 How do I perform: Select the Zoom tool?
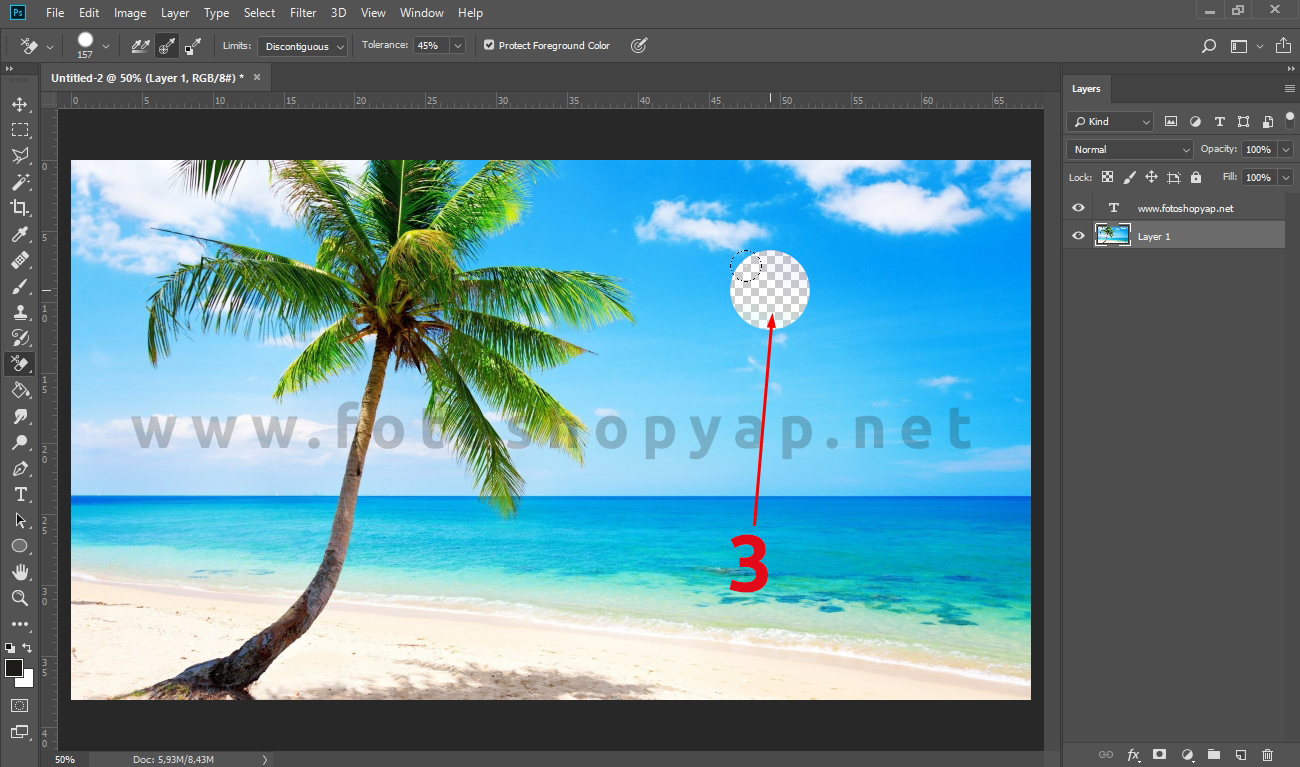click(19, 598)
